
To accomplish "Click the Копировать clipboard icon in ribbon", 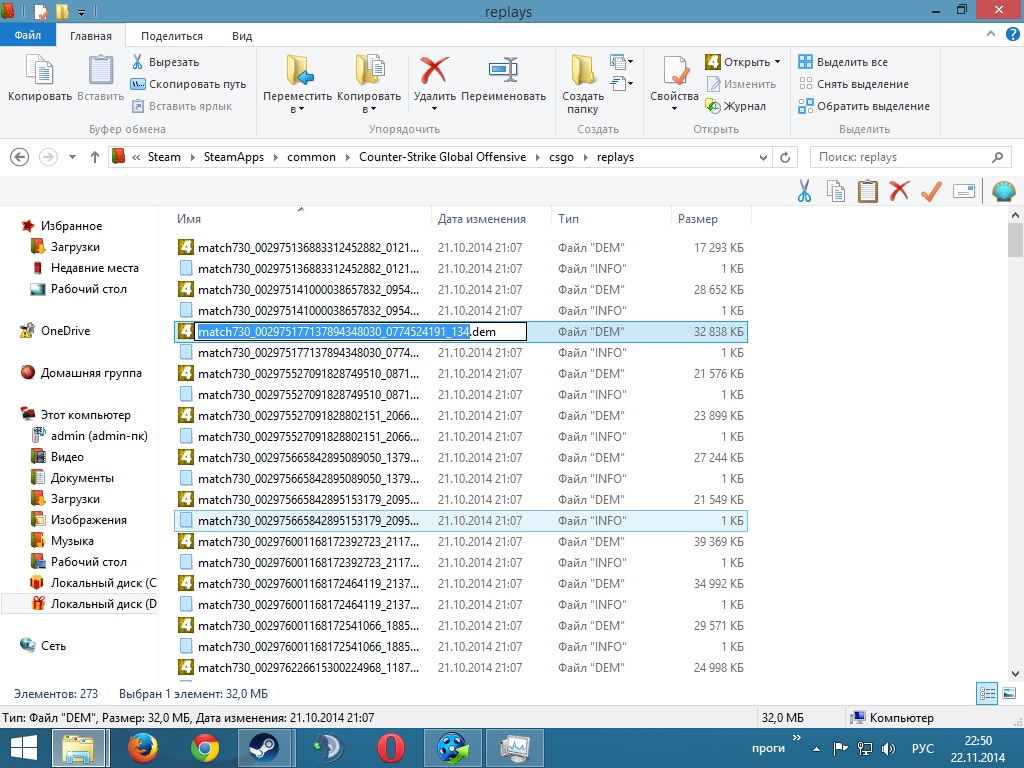I will pos(39,71).
